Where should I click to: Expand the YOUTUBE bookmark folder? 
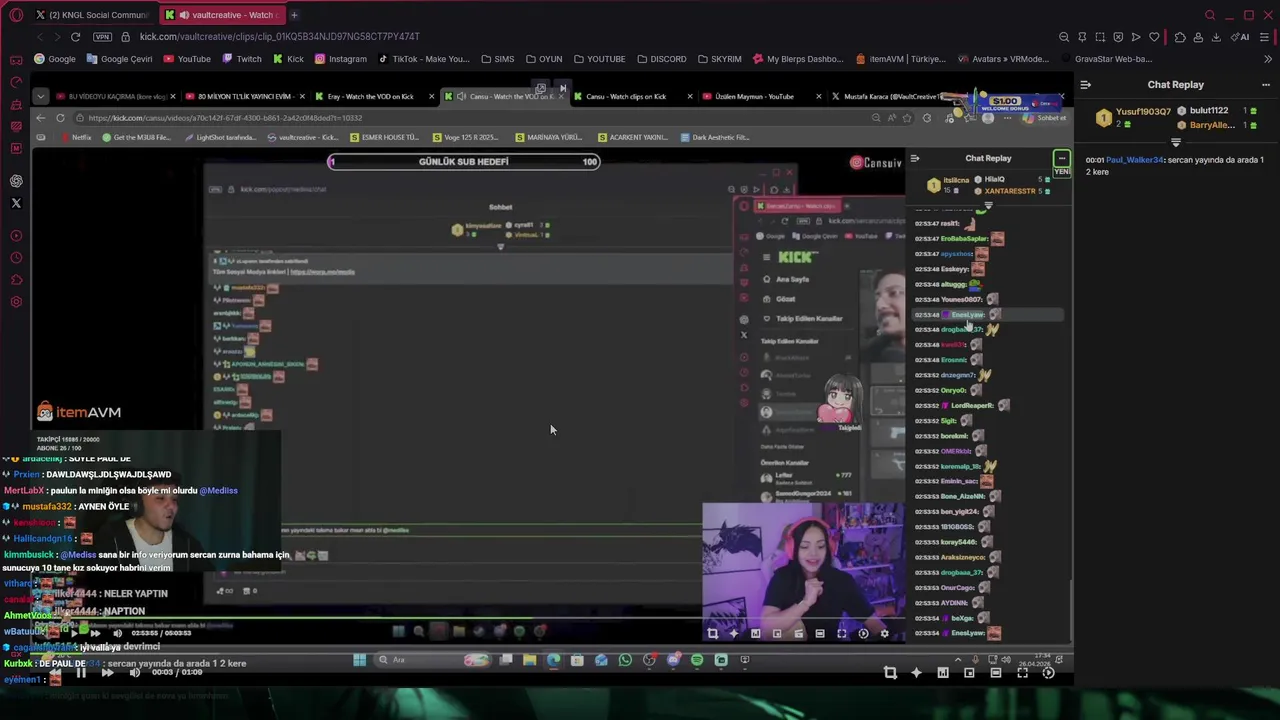point(599,59)
